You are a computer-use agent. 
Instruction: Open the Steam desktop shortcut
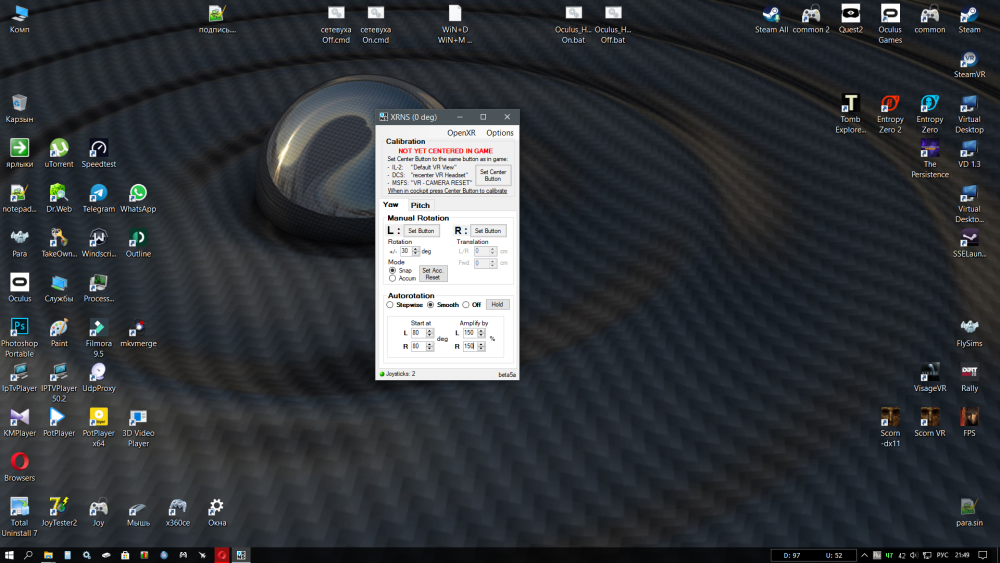(969, 19)
